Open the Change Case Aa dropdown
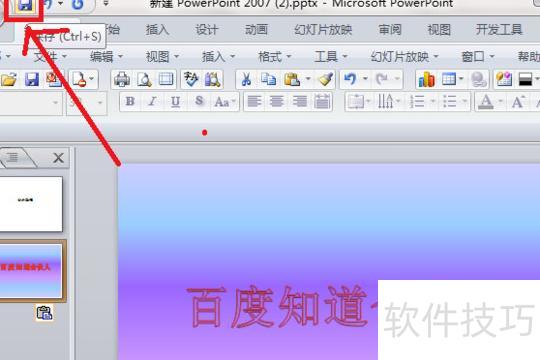 coord(225,102)
